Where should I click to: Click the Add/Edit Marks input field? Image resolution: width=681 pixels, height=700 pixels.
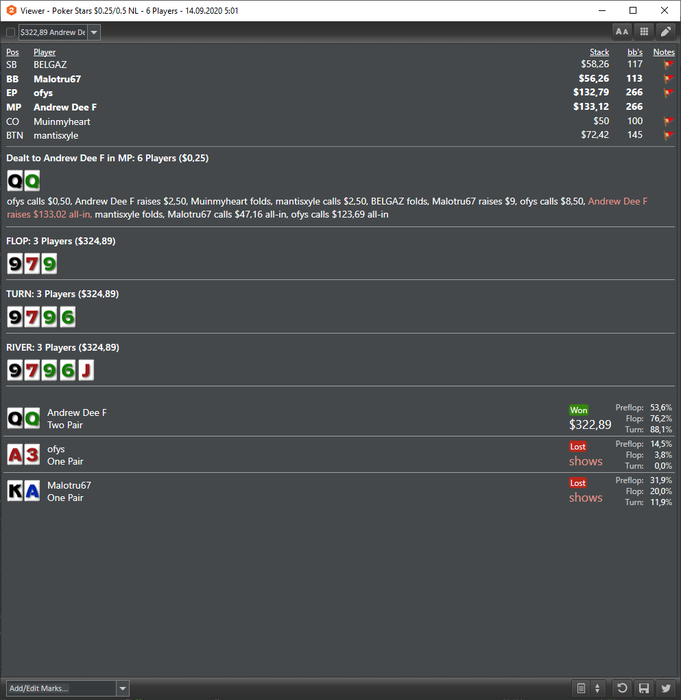tap(61, 688)
